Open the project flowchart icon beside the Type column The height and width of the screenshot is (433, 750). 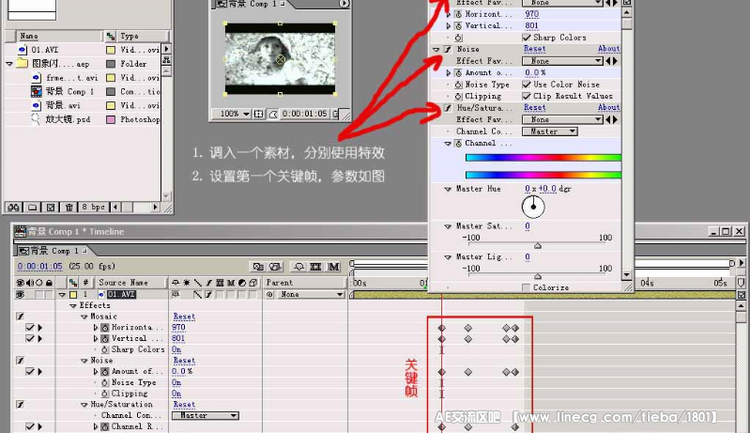pos(166,60)
